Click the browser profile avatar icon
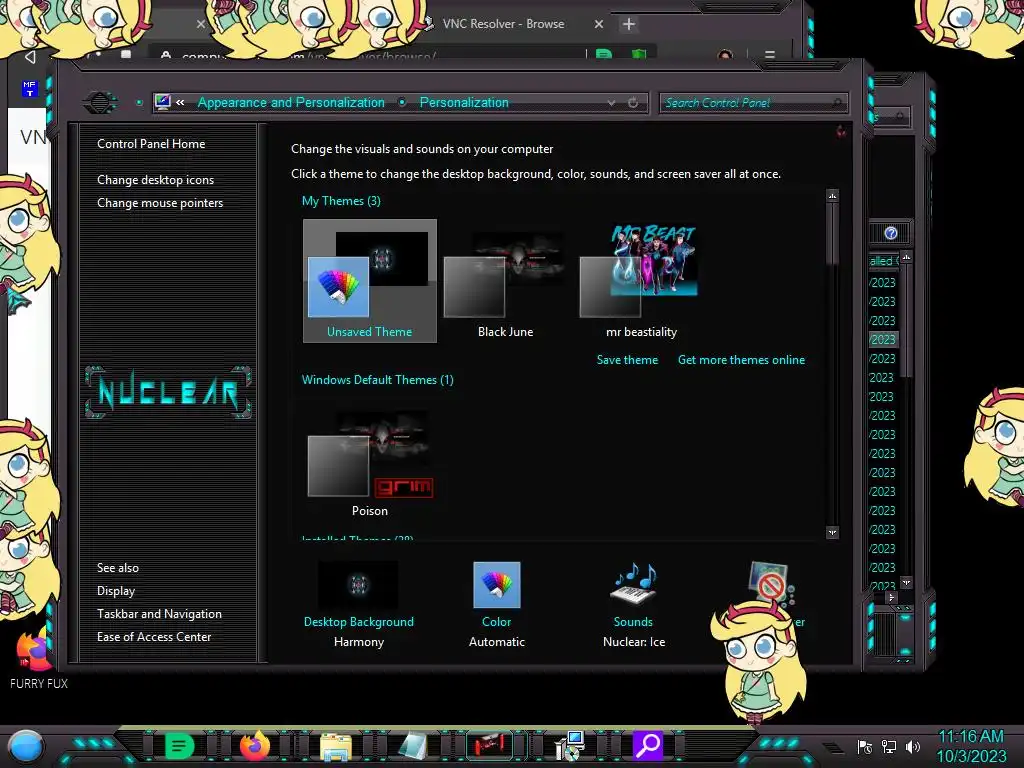The height and width of the screenshot is (768, 1024). (725, 55)
